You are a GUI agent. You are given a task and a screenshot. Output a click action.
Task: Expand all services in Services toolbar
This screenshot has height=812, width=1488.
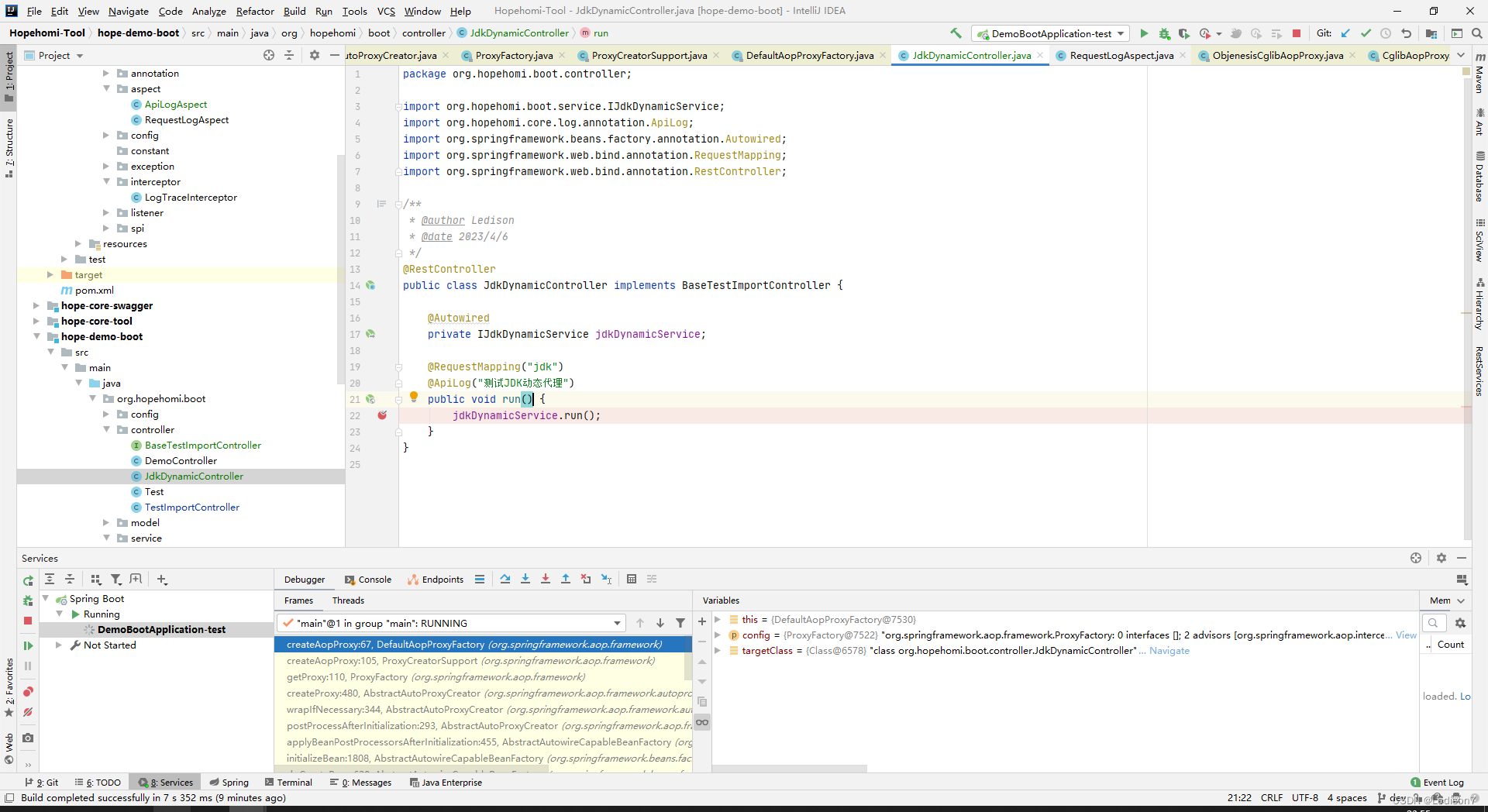point(50,579)
